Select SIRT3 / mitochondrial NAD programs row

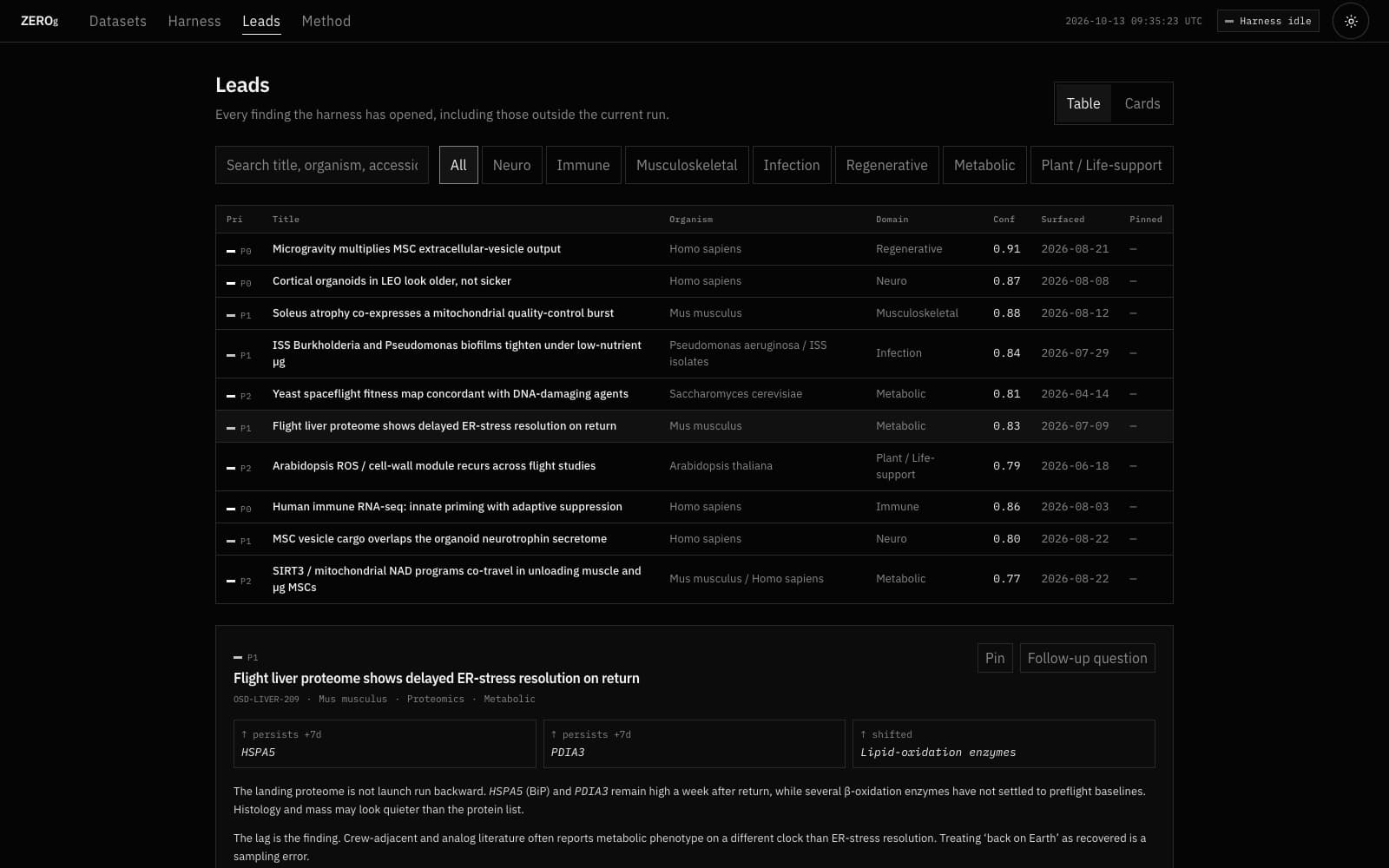click(x=694, y=579)
